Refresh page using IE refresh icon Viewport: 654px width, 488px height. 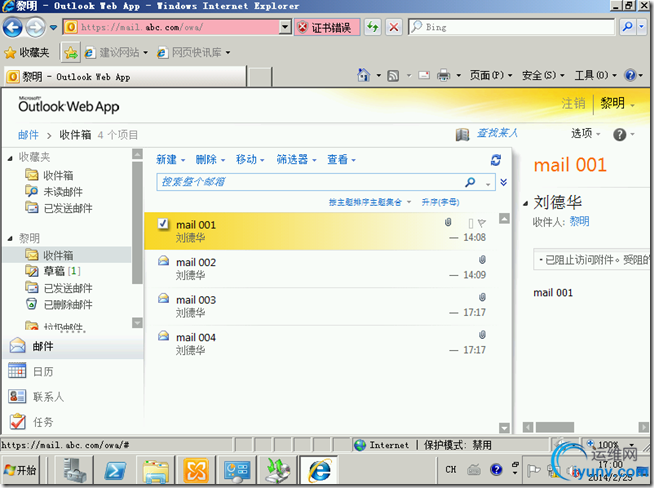pos(372,28)
